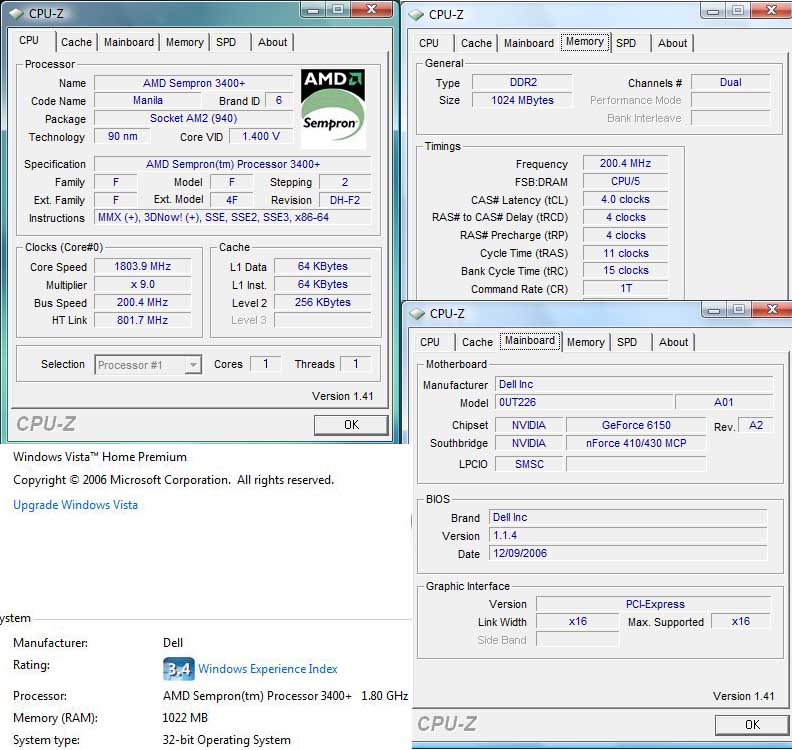Open Memory tab in Mainboard window

pos(585,342)
